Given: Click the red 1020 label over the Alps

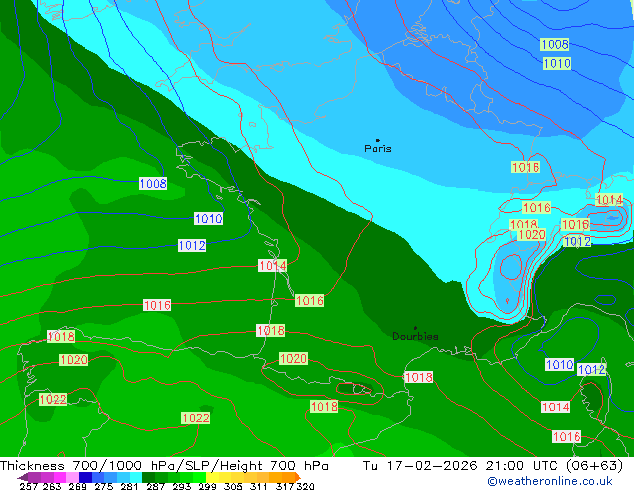Looking at the screenshot, I should tap(532, 234).
